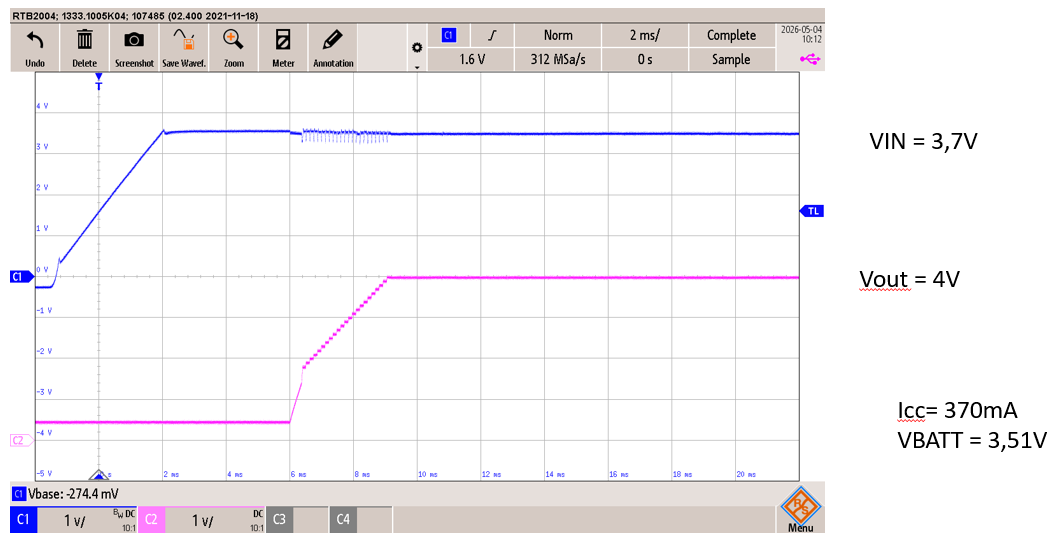1052x540 pixels.
Task: Open sample rate 312 MSa/s field
Action: [x=558, y=59]
